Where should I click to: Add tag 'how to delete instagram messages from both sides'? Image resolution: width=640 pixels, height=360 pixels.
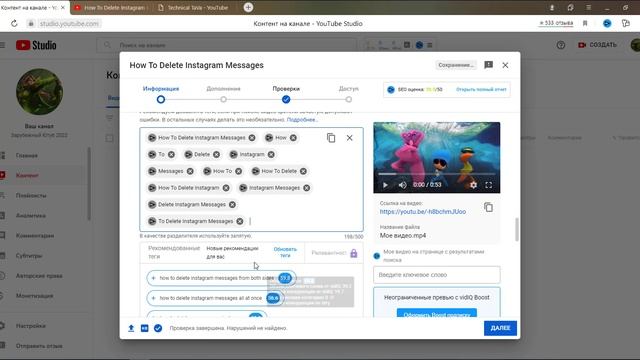point(221,278)
